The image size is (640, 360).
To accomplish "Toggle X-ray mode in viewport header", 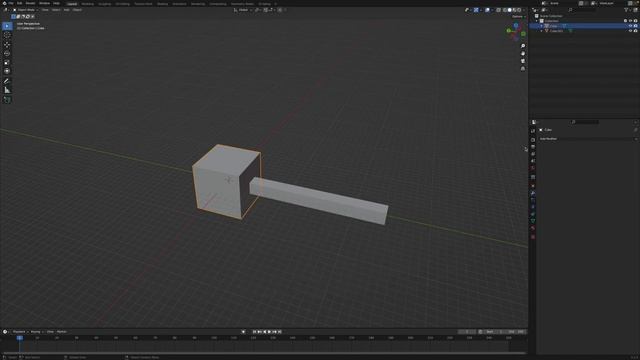I will 498,10.
